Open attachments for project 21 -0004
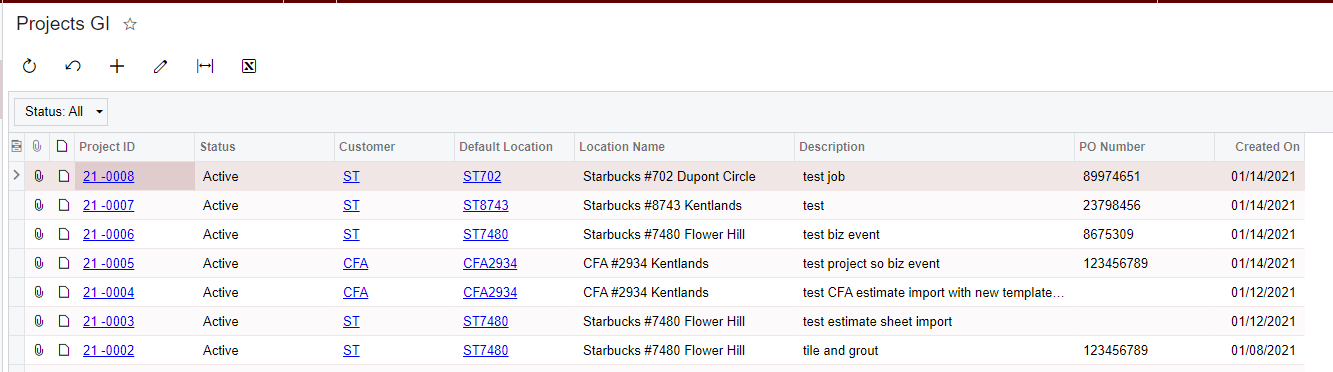Viewport: 1333px width, 372px height. pyautogui.click(x=38, y=293)
